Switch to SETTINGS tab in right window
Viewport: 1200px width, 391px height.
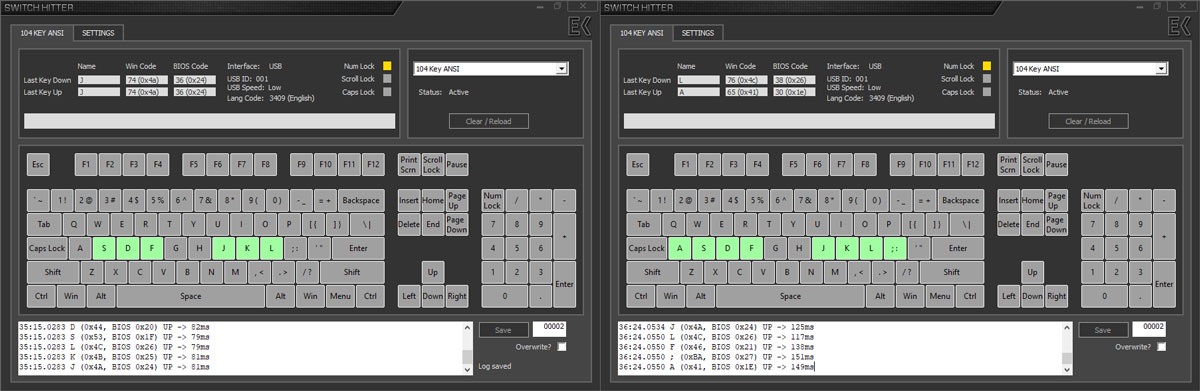click(x=698, y=33)
